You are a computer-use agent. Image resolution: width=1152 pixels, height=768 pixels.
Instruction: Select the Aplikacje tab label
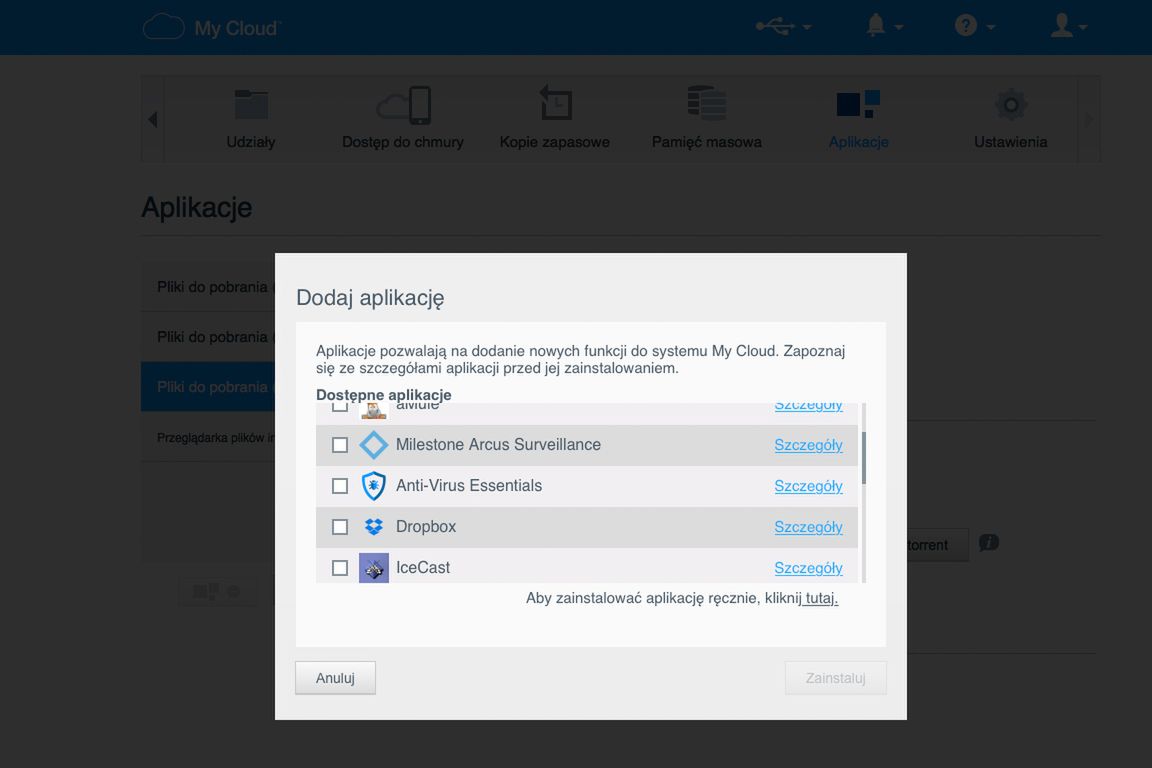click(x=858, y=142)
